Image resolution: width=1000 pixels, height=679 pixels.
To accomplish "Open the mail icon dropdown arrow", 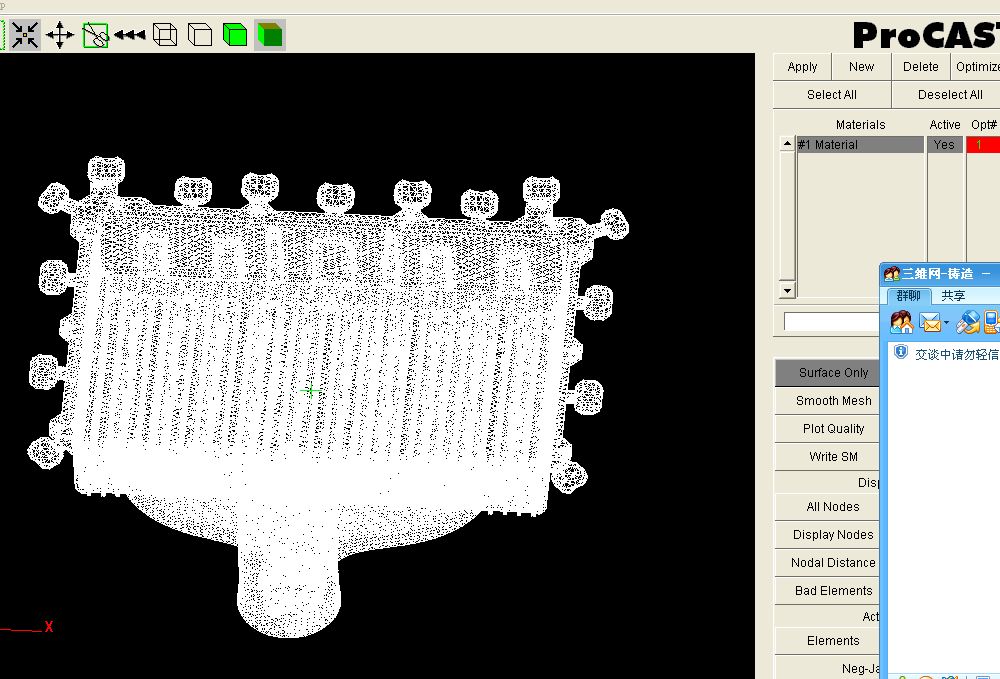I will [946, 323].
